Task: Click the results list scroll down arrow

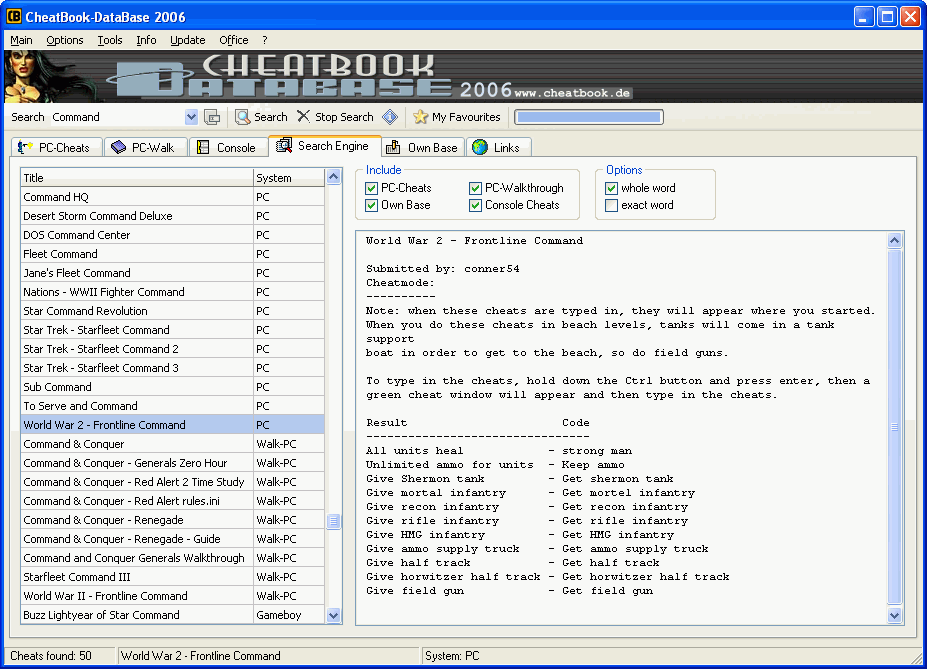Action: (x=334, y=616)
